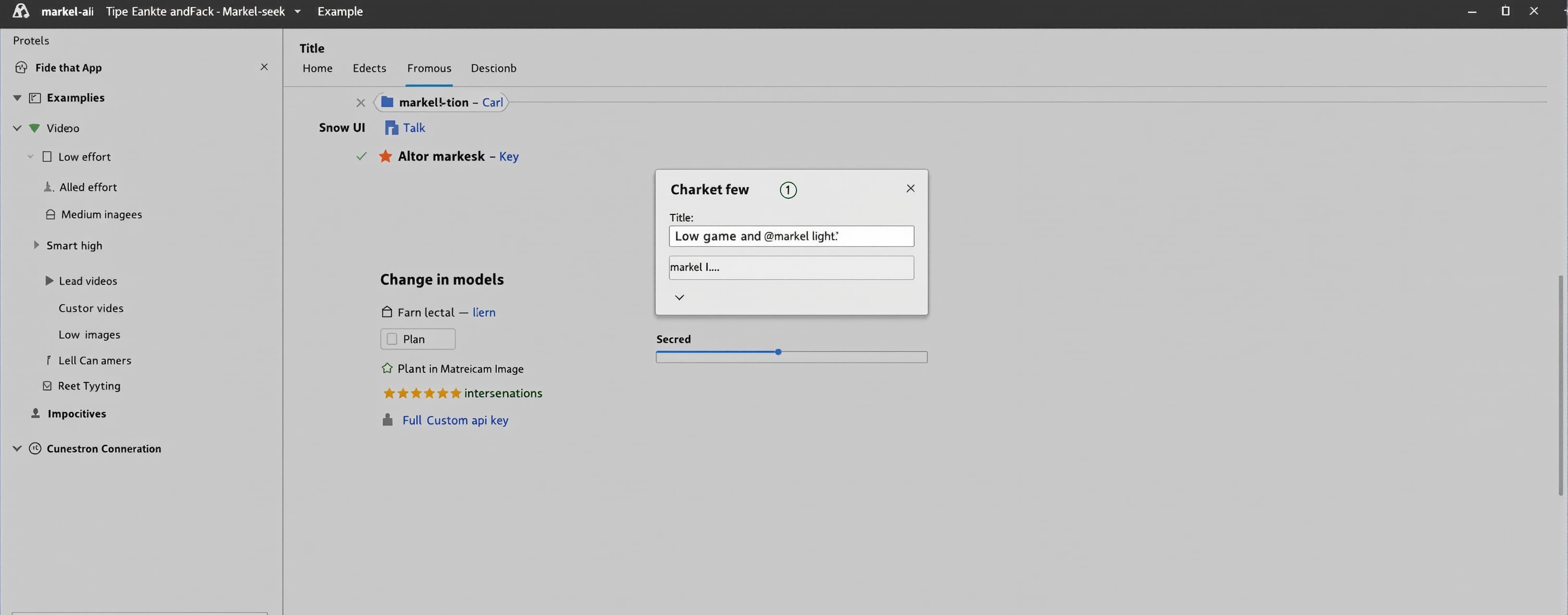Click the green Video triangle icon
This screenshot has height=615, width=1568.
coord(35,128)
